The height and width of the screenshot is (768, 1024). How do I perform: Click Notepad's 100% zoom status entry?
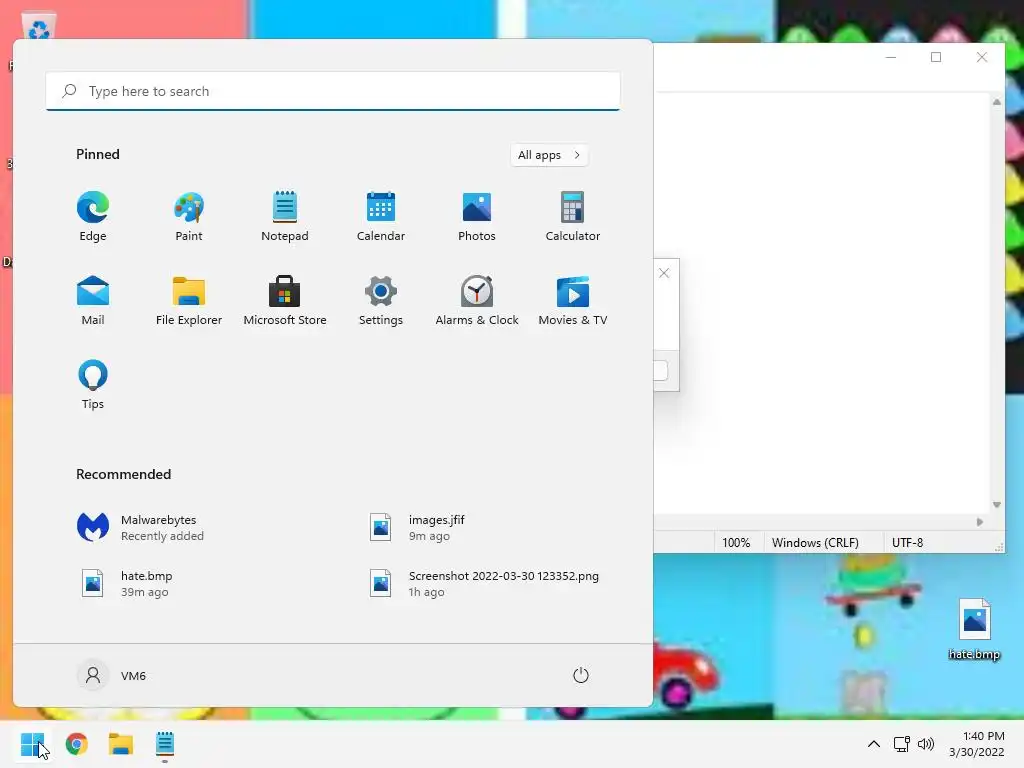point(736,543)
